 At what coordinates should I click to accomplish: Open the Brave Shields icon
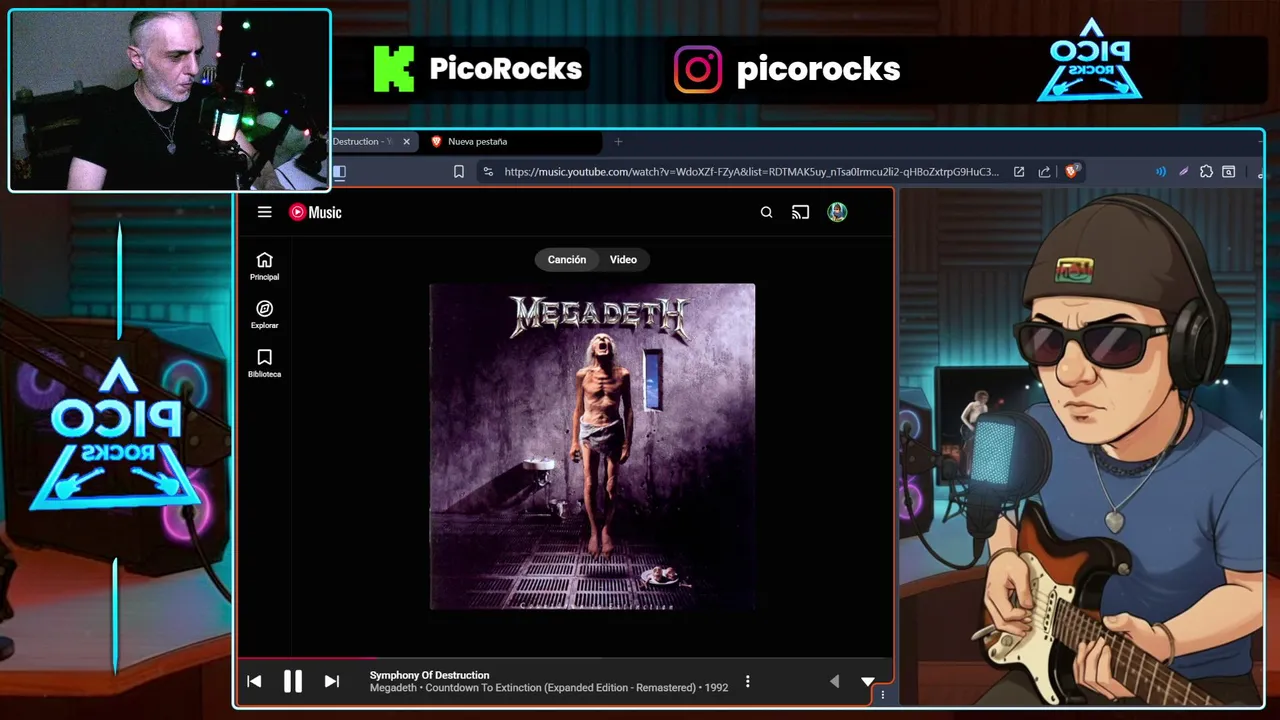click(1072, 171)
